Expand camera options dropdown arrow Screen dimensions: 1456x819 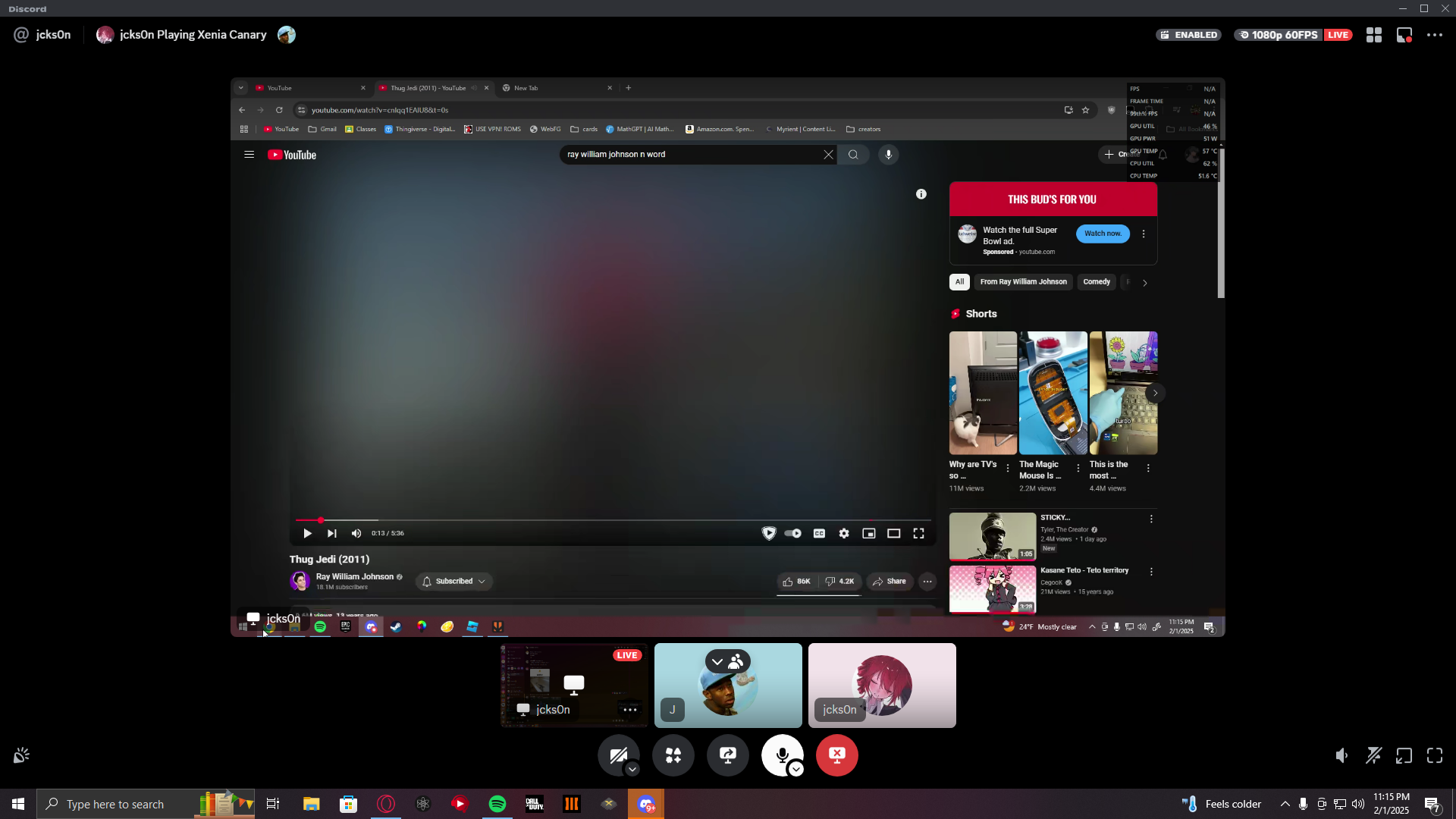point(632,770)
